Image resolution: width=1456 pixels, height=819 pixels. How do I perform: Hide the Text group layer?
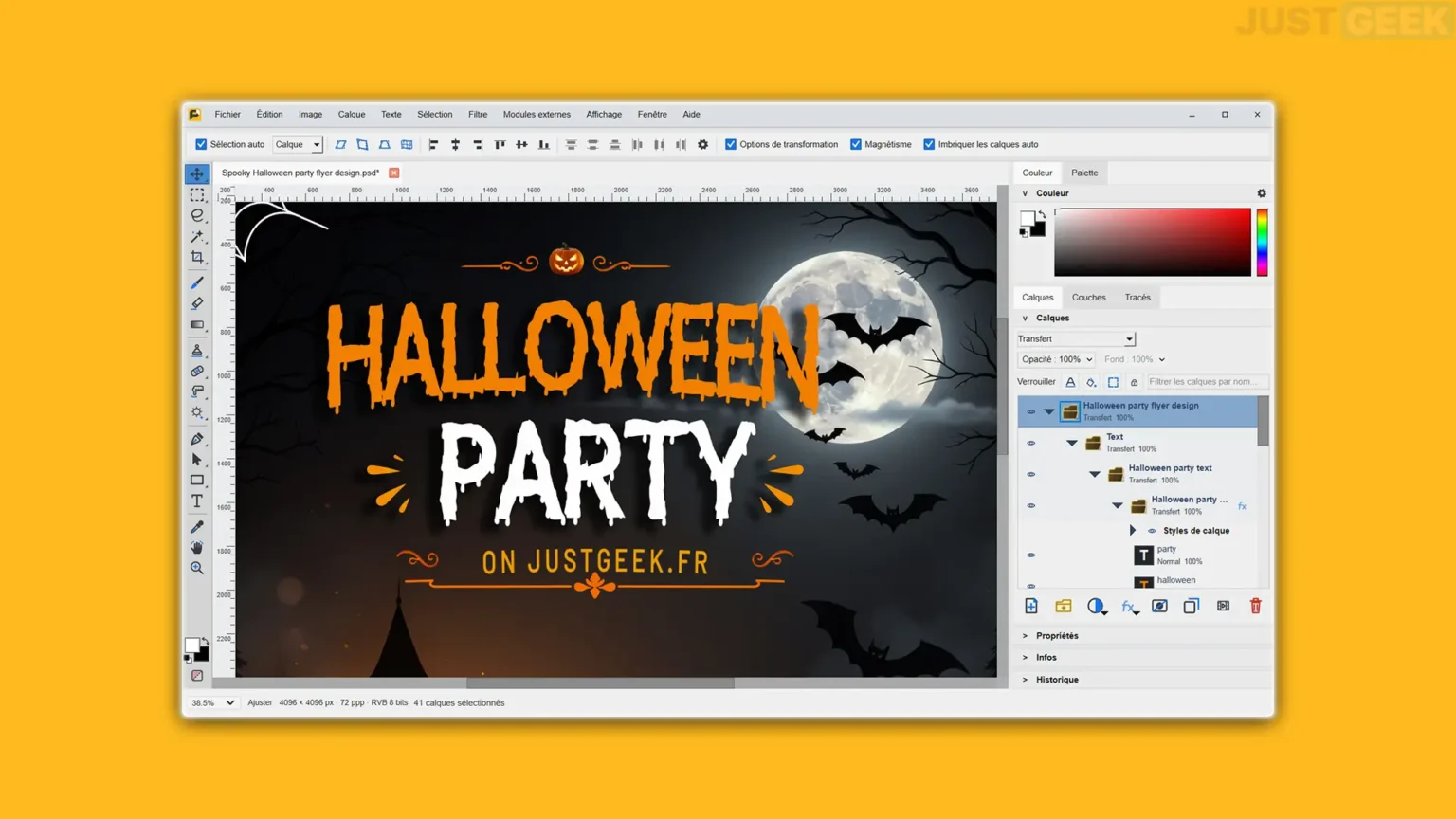click(x=1031, y=443)
